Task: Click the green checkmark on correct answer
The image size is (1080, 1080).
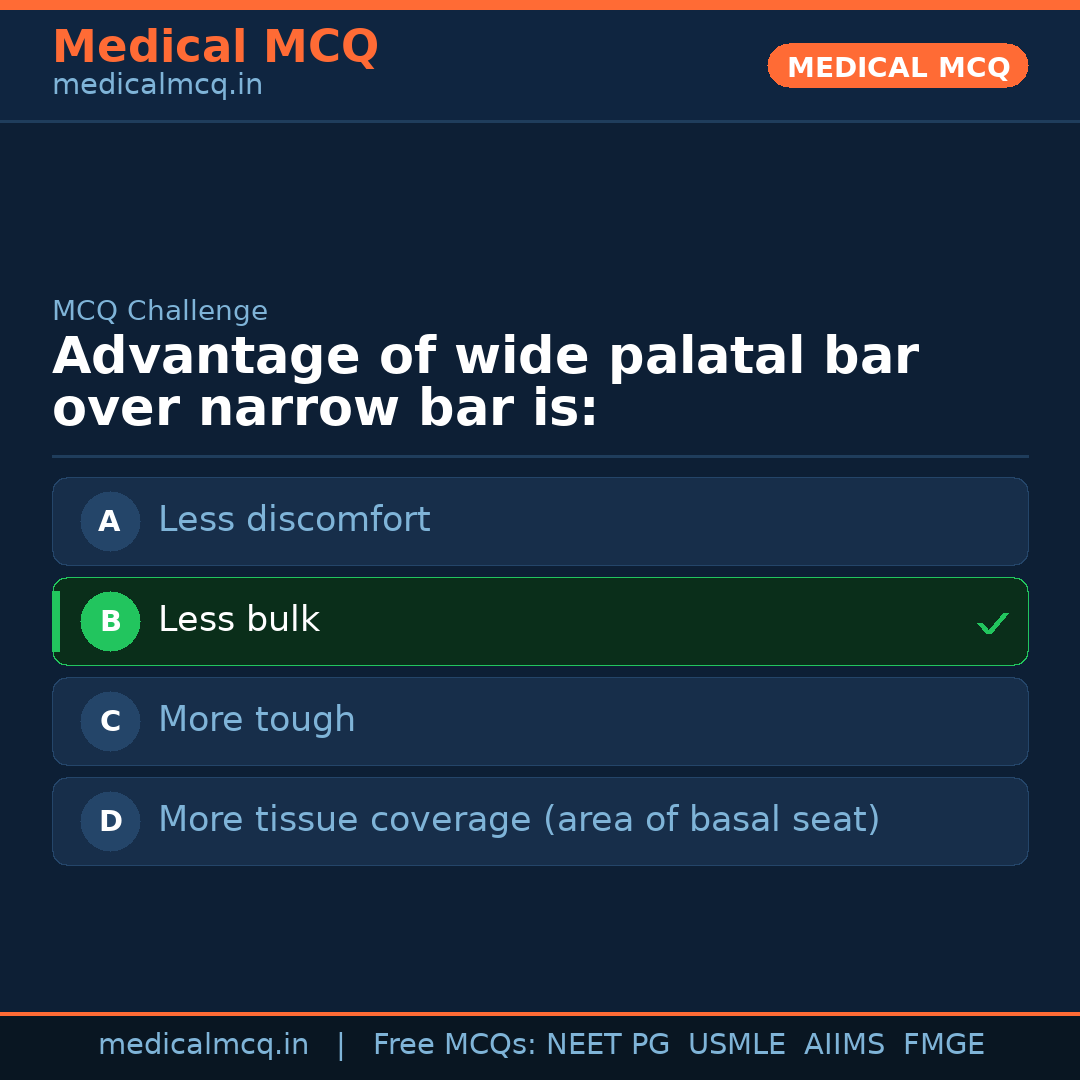Action: tap(993, 623)
